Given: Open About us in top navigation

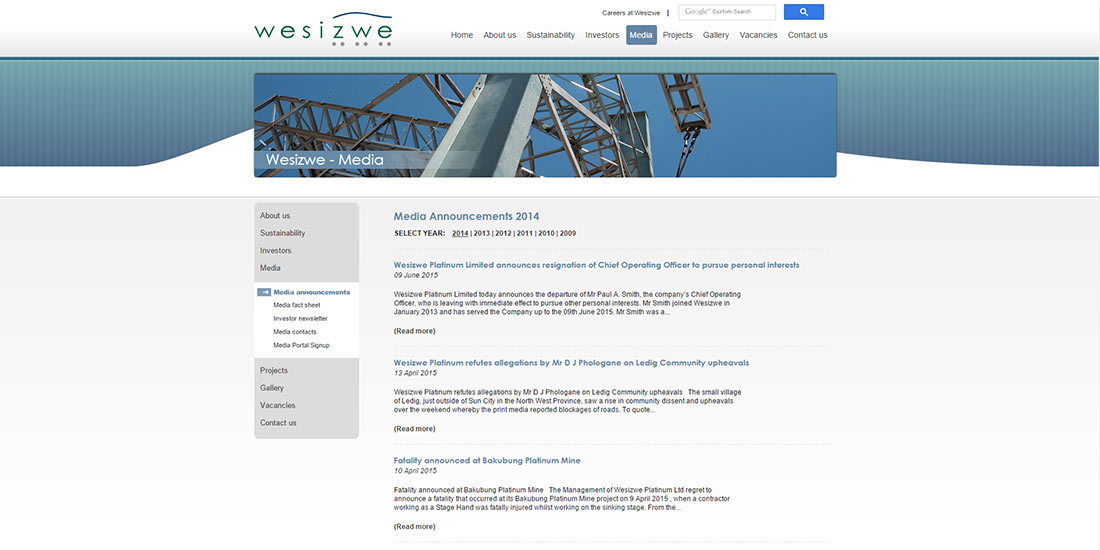Looking at the screenshot, I should [x=499, y=35].
